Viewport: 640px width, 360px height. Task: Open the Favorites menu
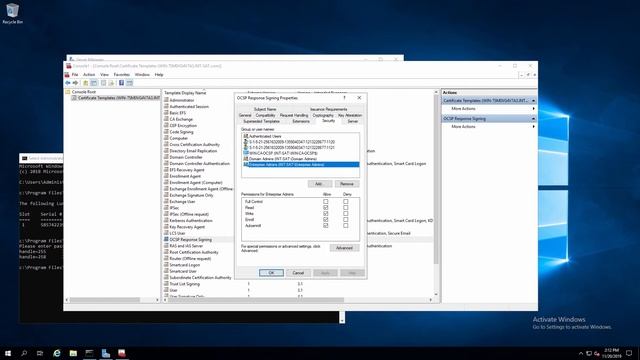[x=122, y=75]
